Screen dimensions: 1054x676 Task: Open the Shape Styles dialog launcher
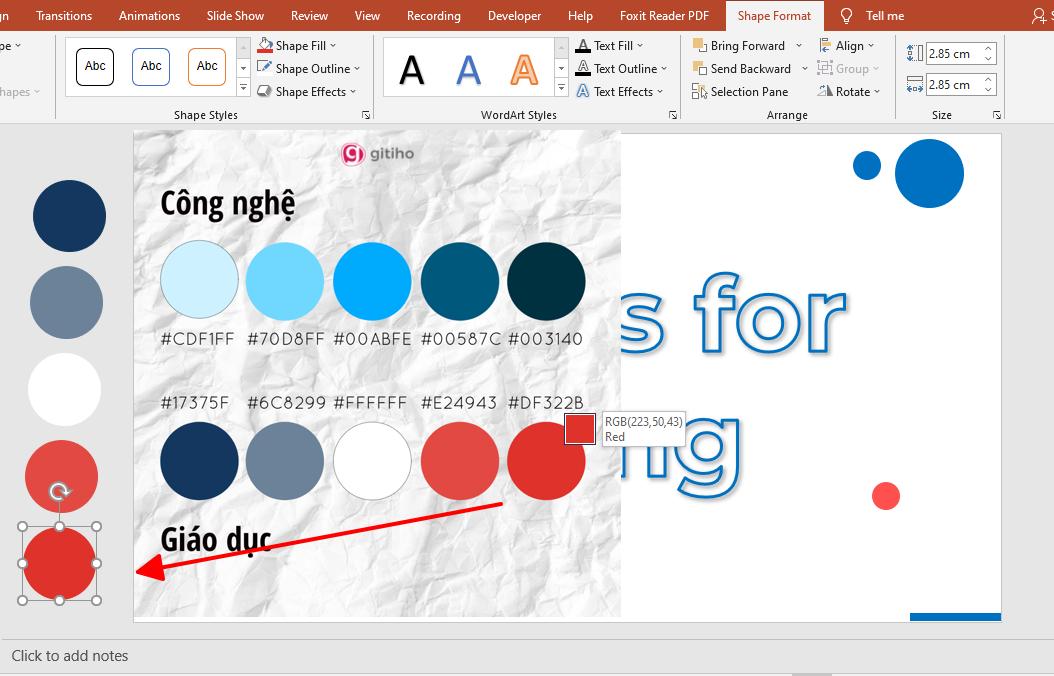366,116
